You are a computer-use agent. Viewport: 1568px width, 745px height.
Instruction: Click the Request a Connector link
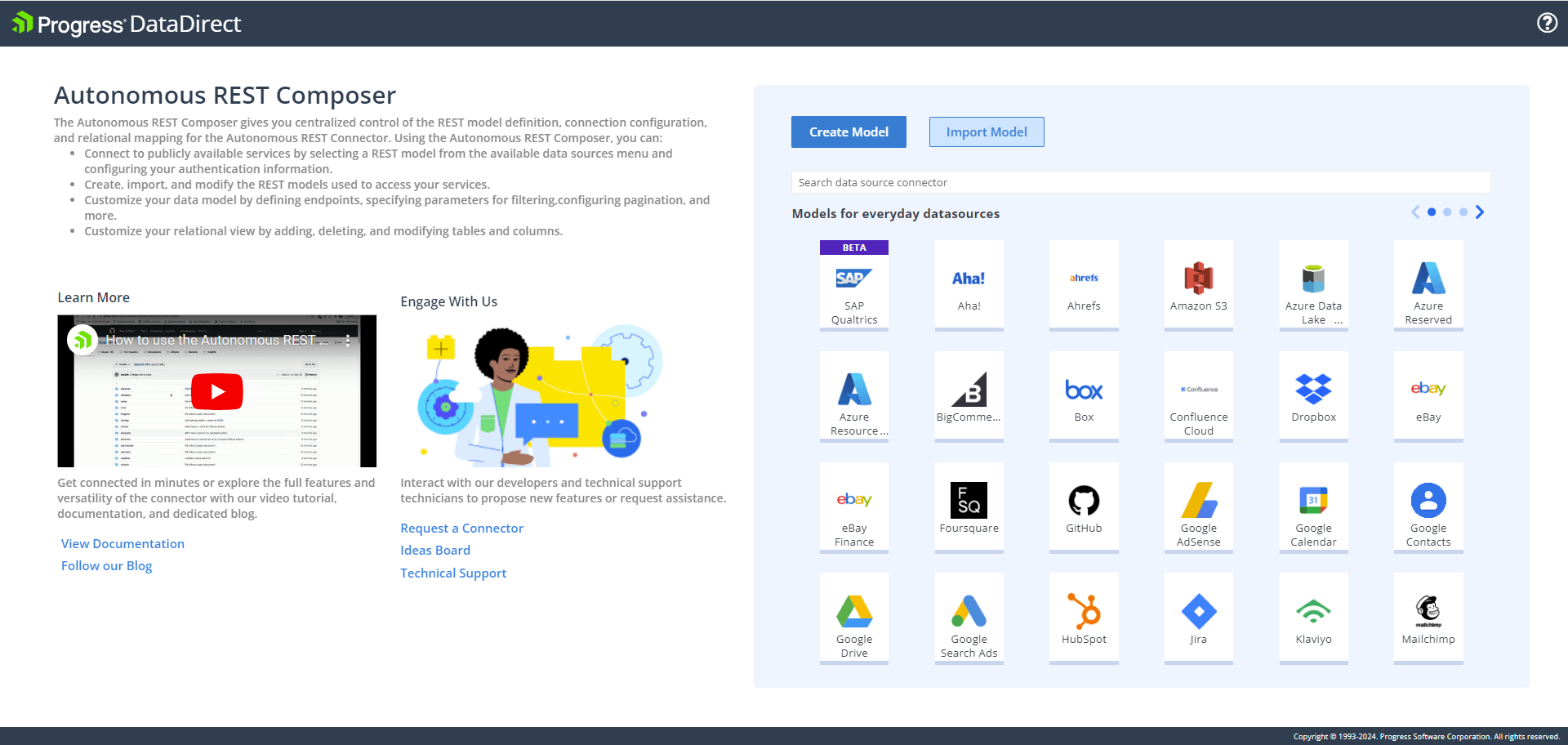(x=461, y=529)
